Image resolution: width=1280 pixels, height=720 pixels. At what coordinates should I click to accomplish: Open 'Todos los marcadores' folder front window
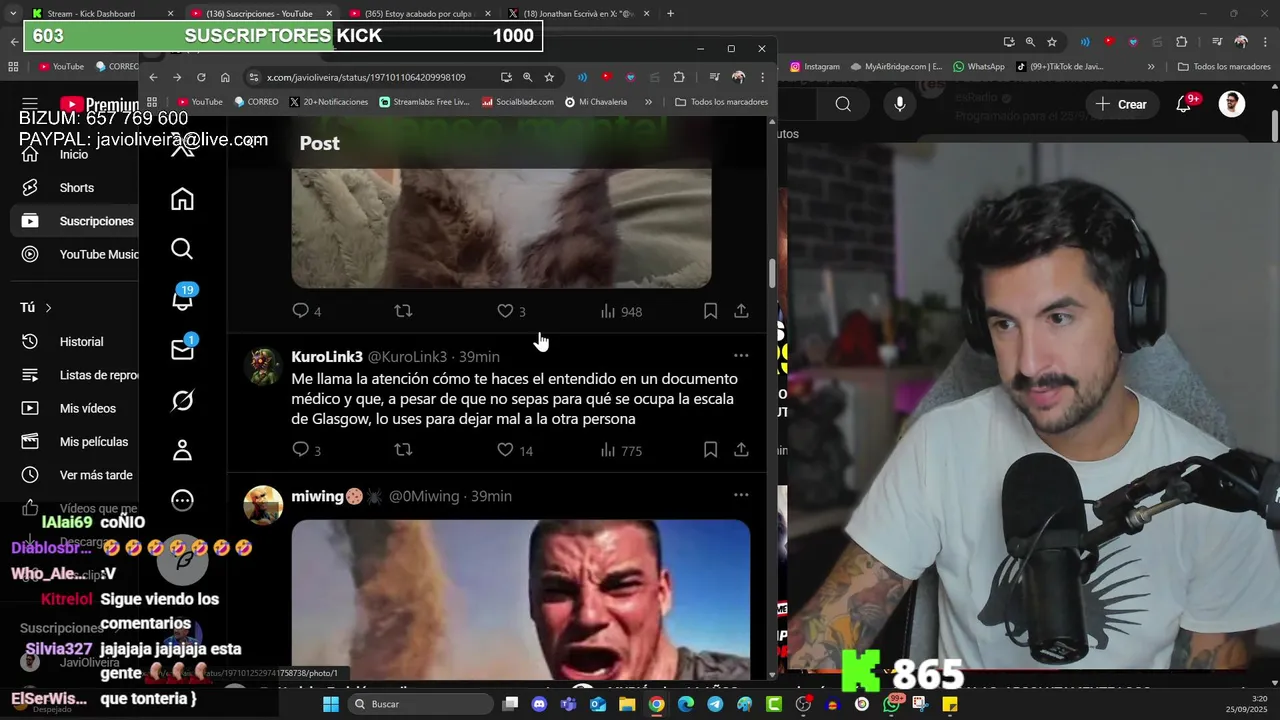pos(721,102)
